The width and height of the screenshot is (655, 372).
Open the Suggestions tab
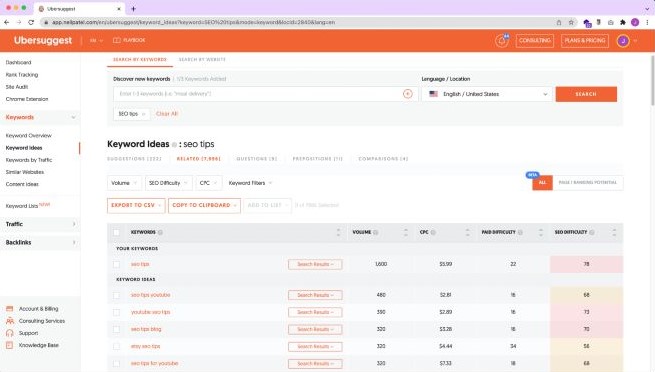[x=134, y=159]
